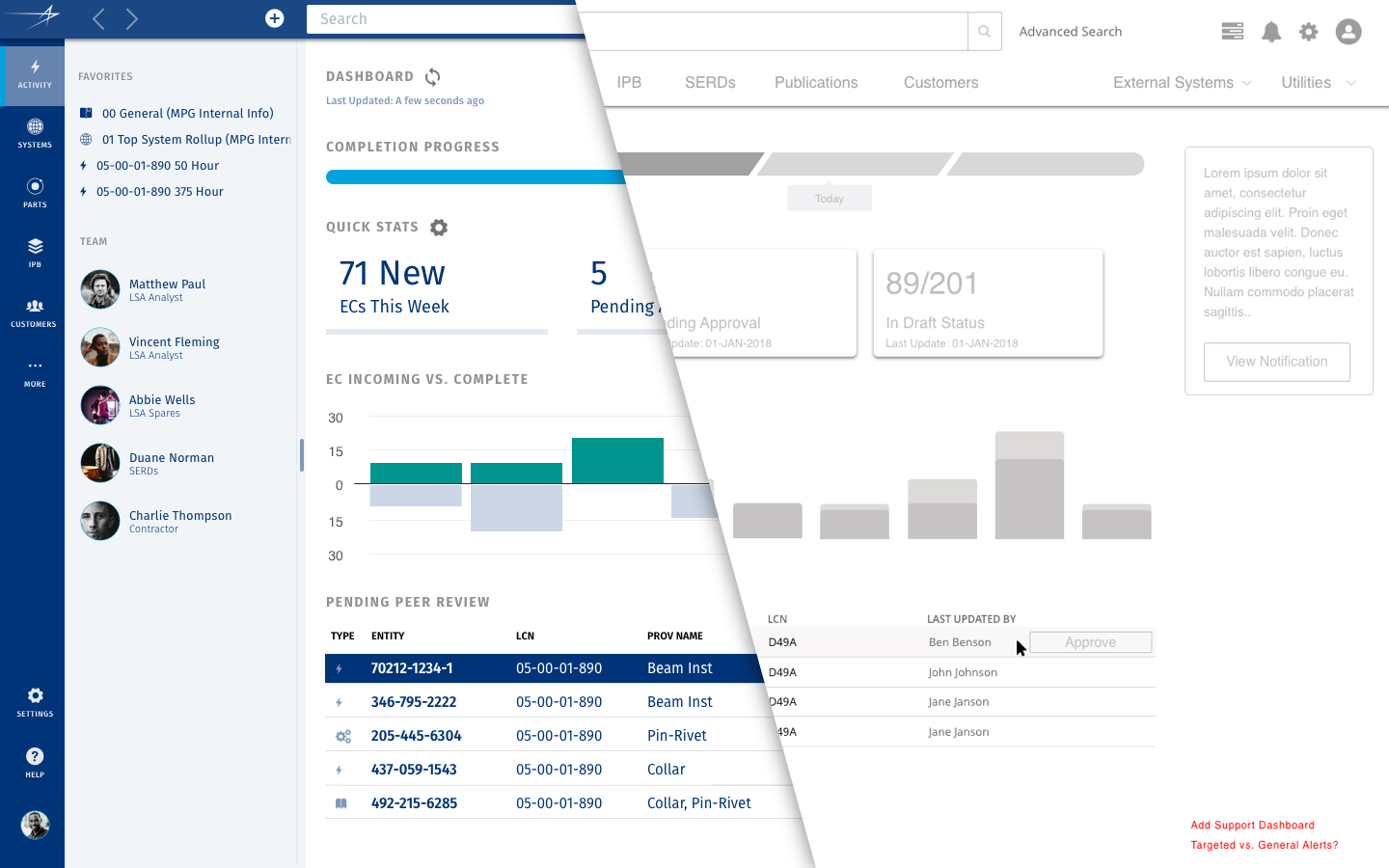Switch to the SERDs tab
Screen dimensions: 1389x868
click(x=710, y=83)
